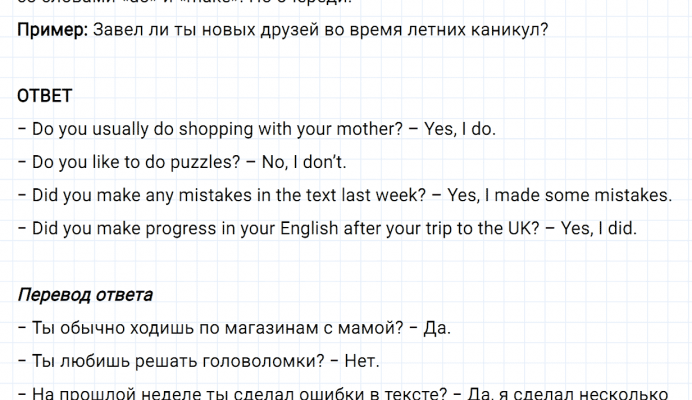Click the word "UK" in the text
The width and height of the screenshot is (692, 400).
(516, 228)
